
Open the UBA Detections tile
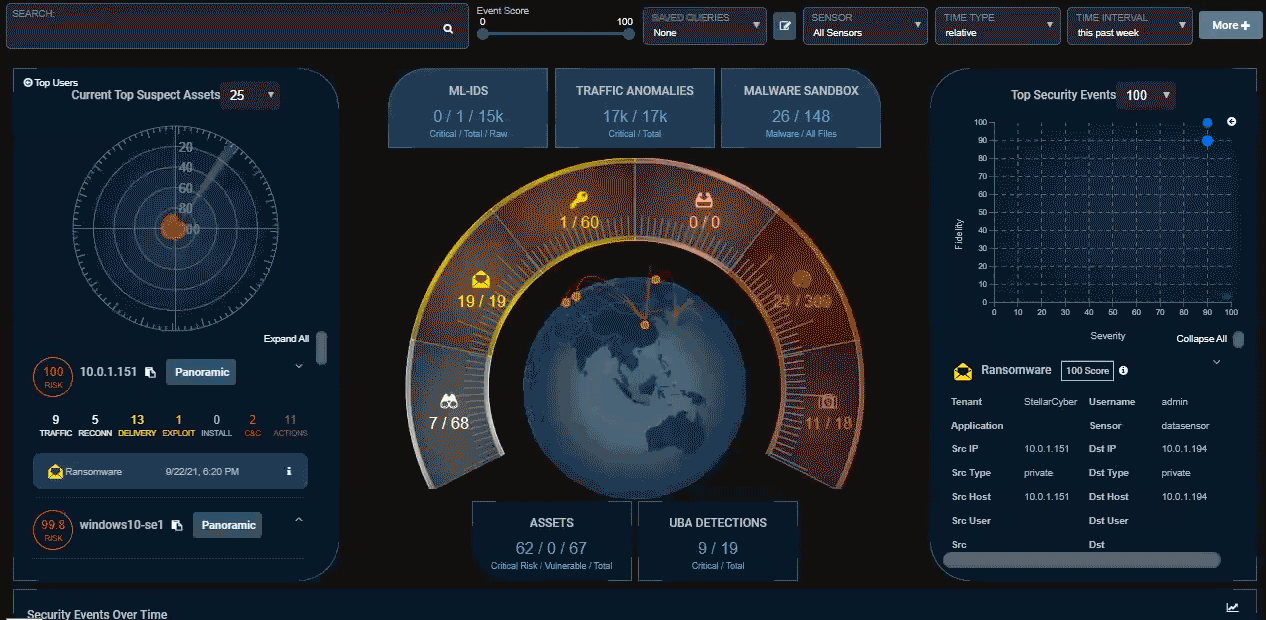718,541
